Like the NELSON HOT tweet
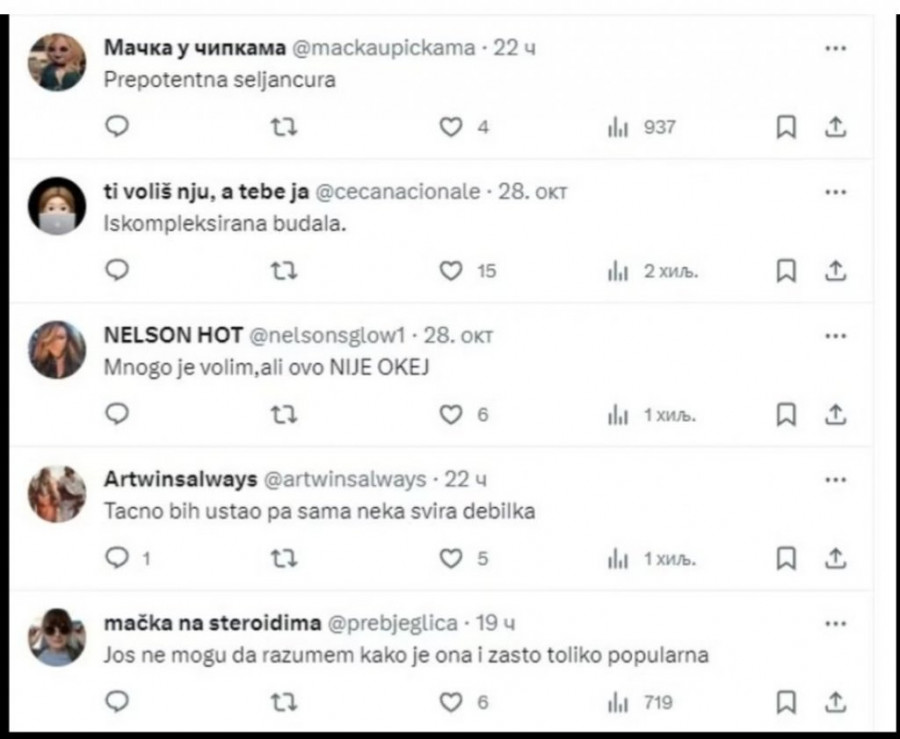 452,414
